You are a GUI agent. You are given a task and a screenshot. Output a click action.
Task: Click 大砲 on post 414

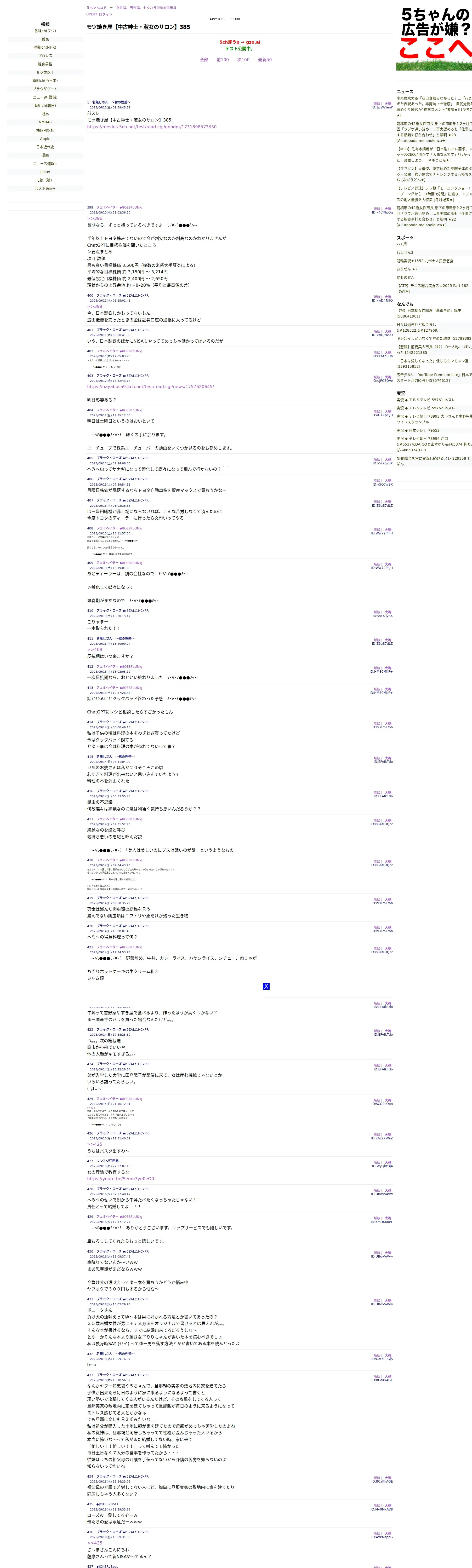[388, 724]
